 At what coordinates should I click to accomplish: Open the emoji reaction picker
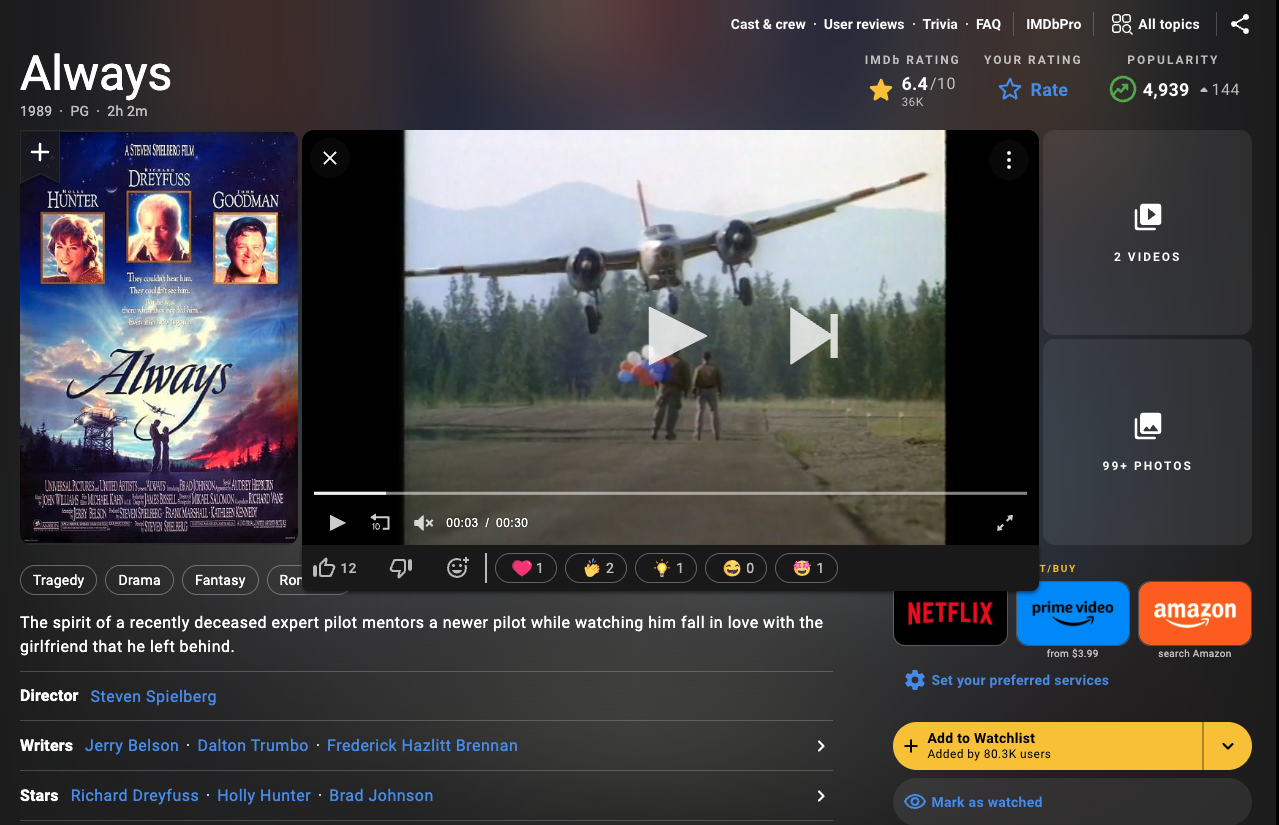[457, 568]
